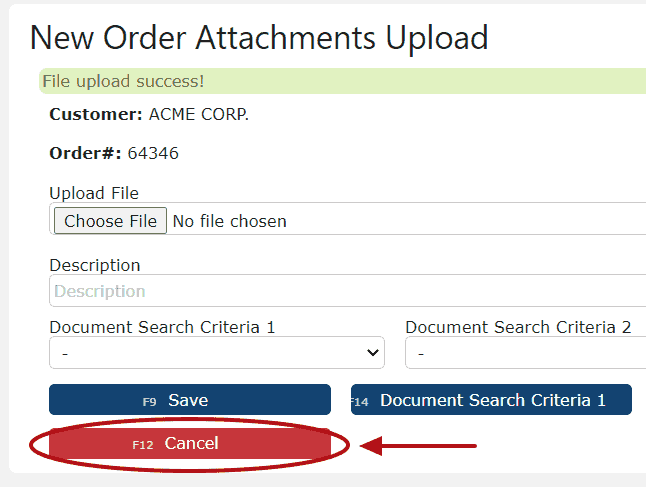Click the blue Document Search Criteria 1 button
Screen dimensions: 646x487
pos(491,400)
